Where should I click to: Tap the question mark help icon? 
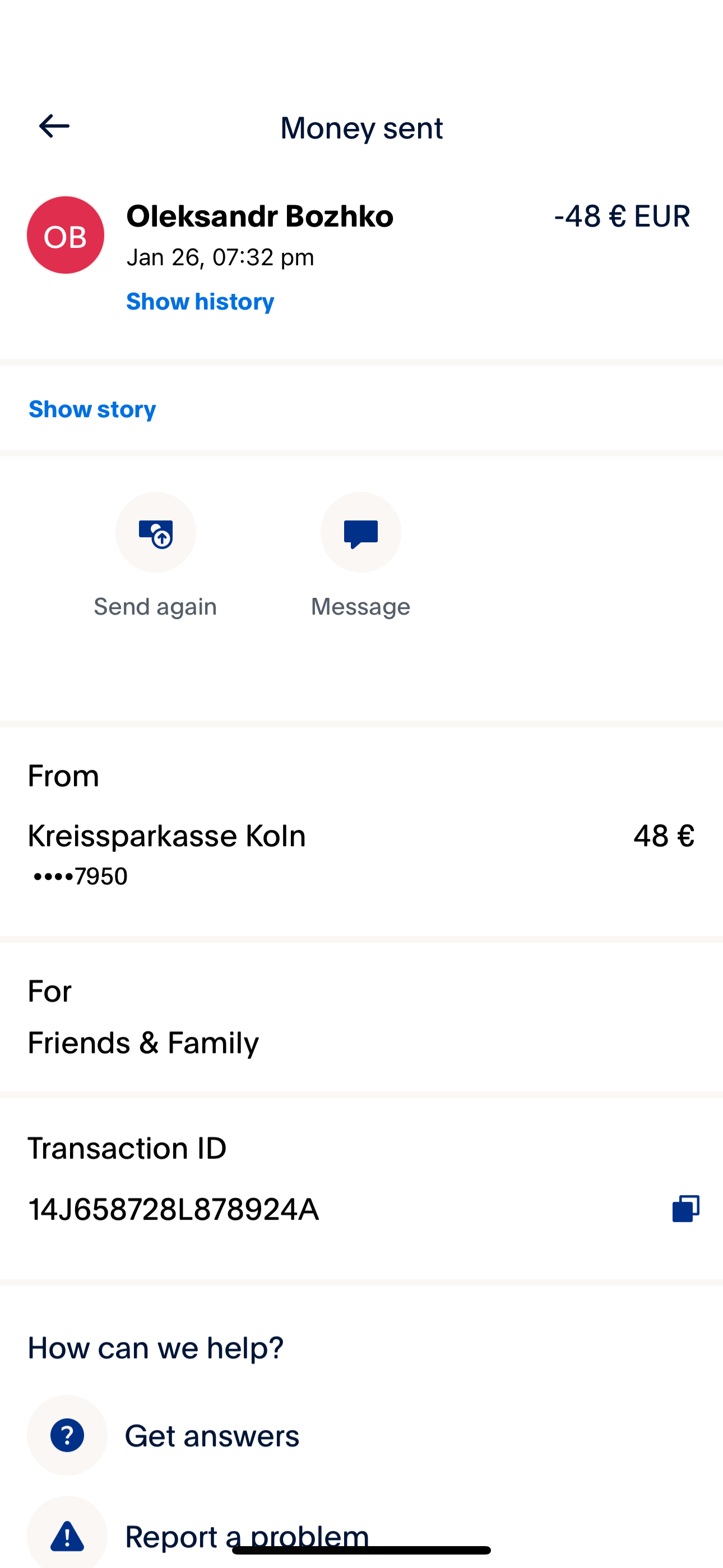click(67, 1435)
